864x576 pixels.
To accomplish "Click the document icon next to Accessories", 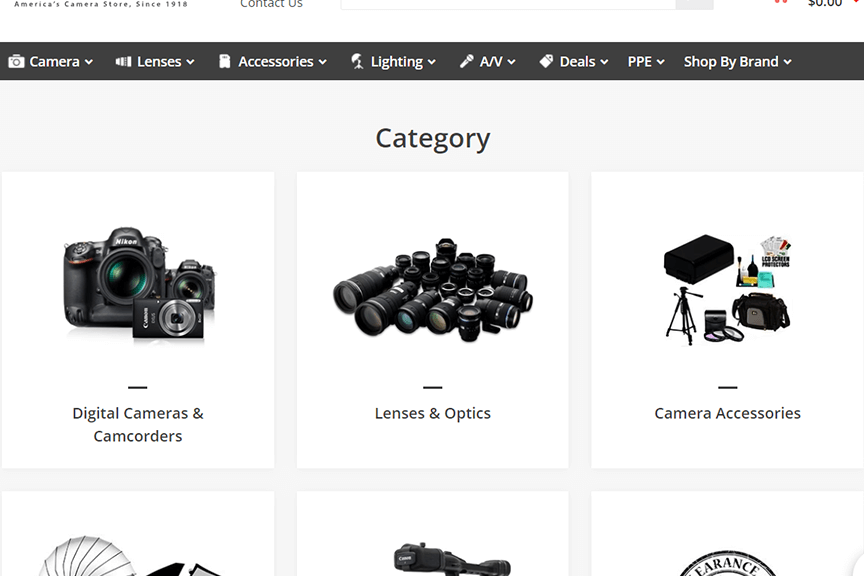I will tap(225, 62).
